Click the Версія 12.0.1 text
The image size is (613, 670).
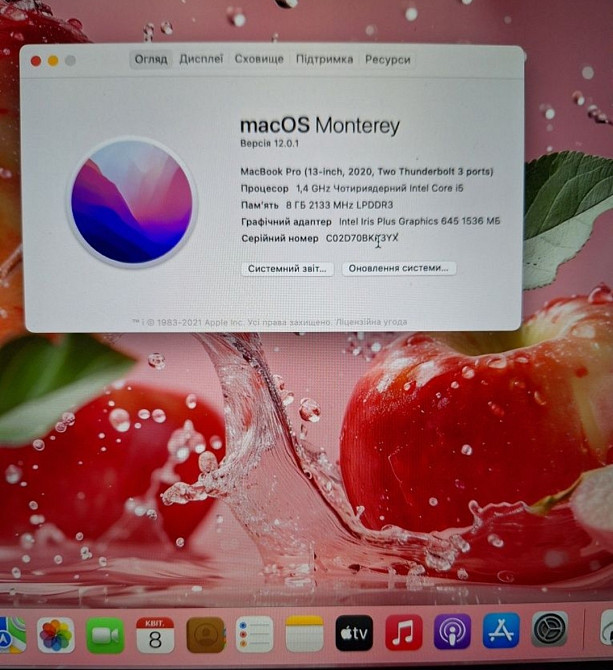tap(270, 144)
